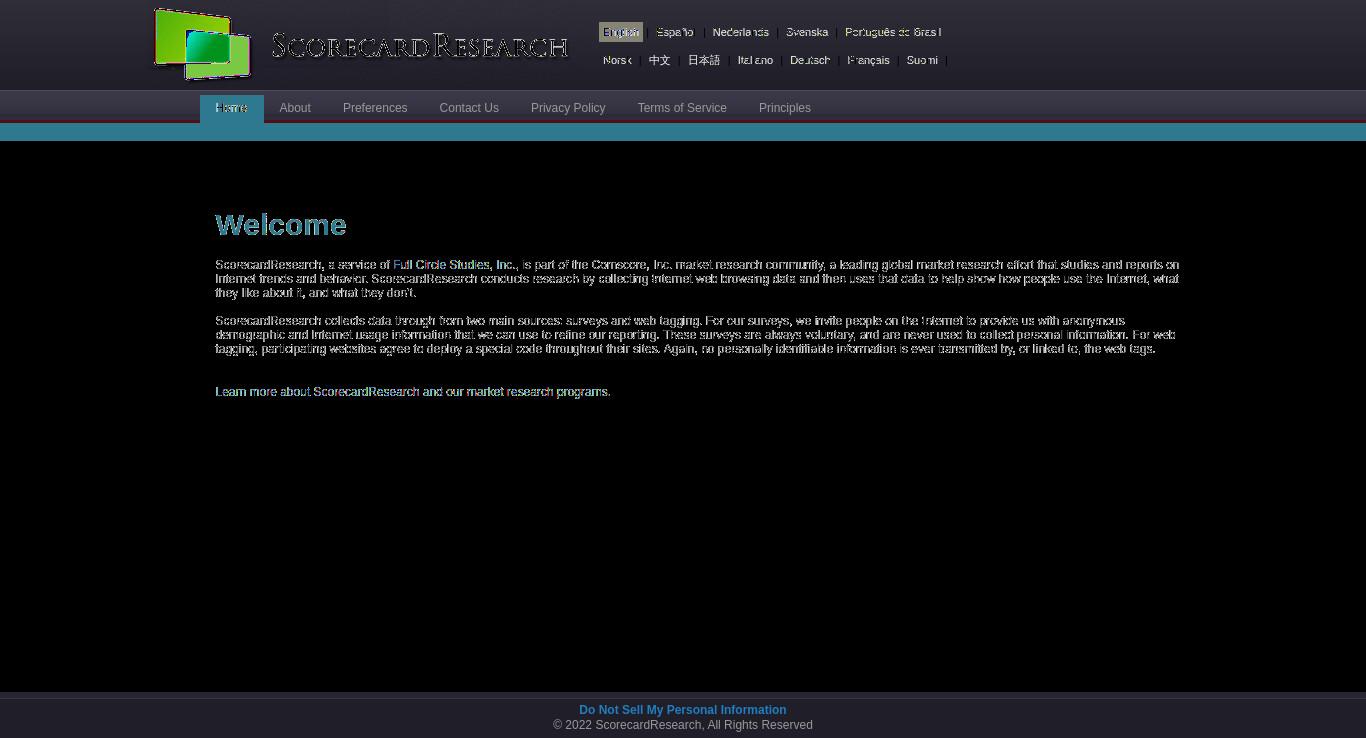Open the About page

click(295, 108)
